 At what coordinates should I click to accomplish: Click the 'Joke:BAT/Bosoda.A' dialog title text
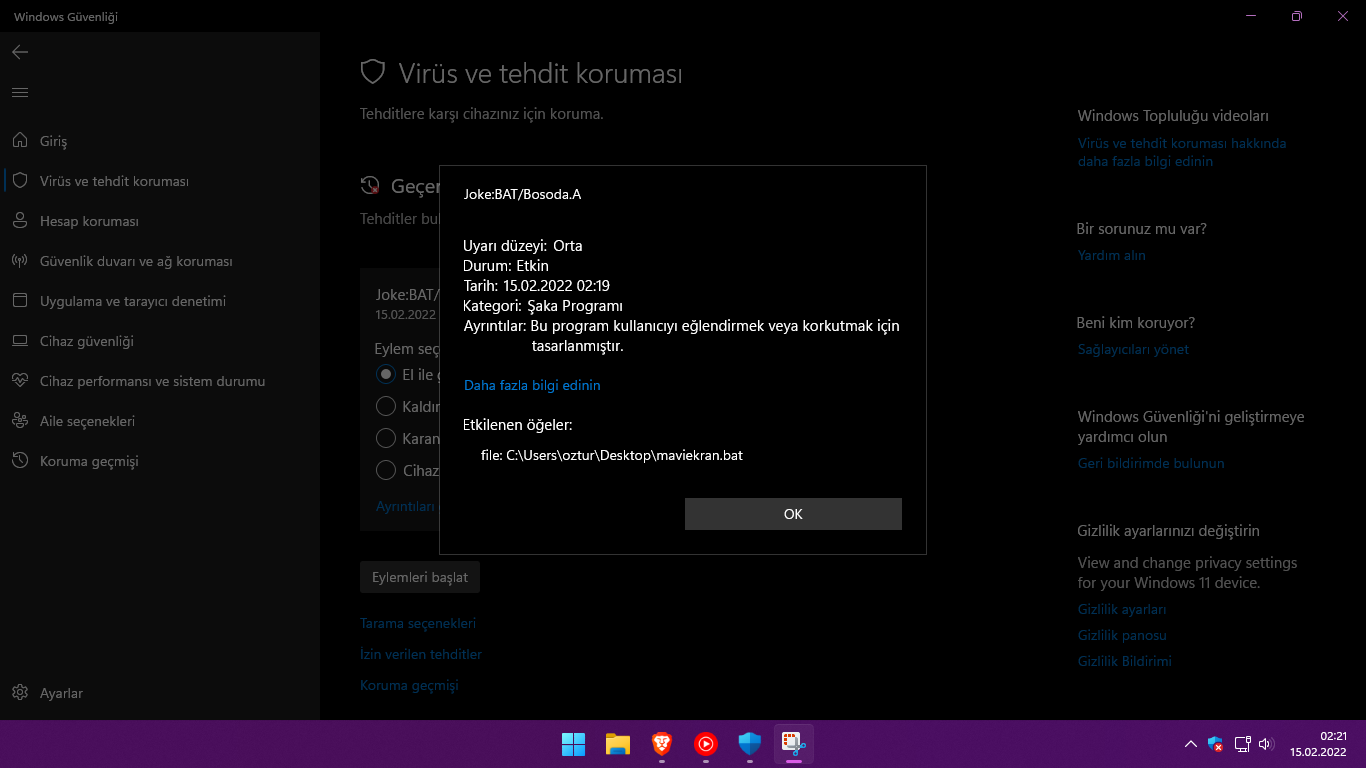(x=522, y=194)
